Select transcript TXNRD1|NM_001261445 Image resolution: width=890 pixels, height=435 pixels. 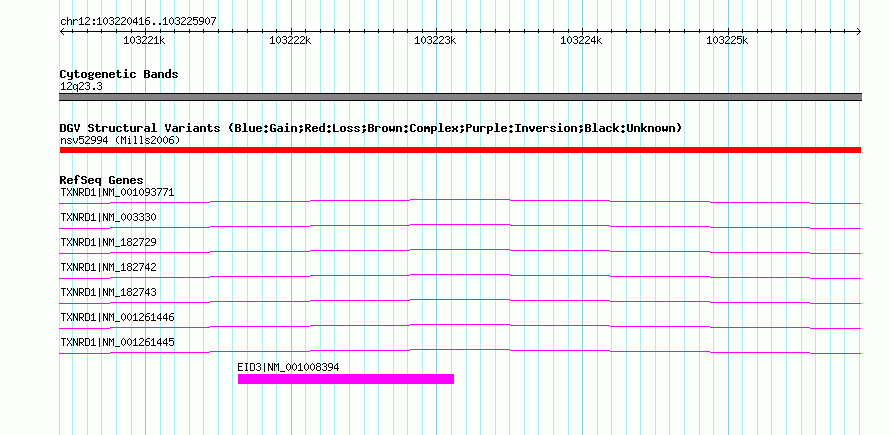117,342
